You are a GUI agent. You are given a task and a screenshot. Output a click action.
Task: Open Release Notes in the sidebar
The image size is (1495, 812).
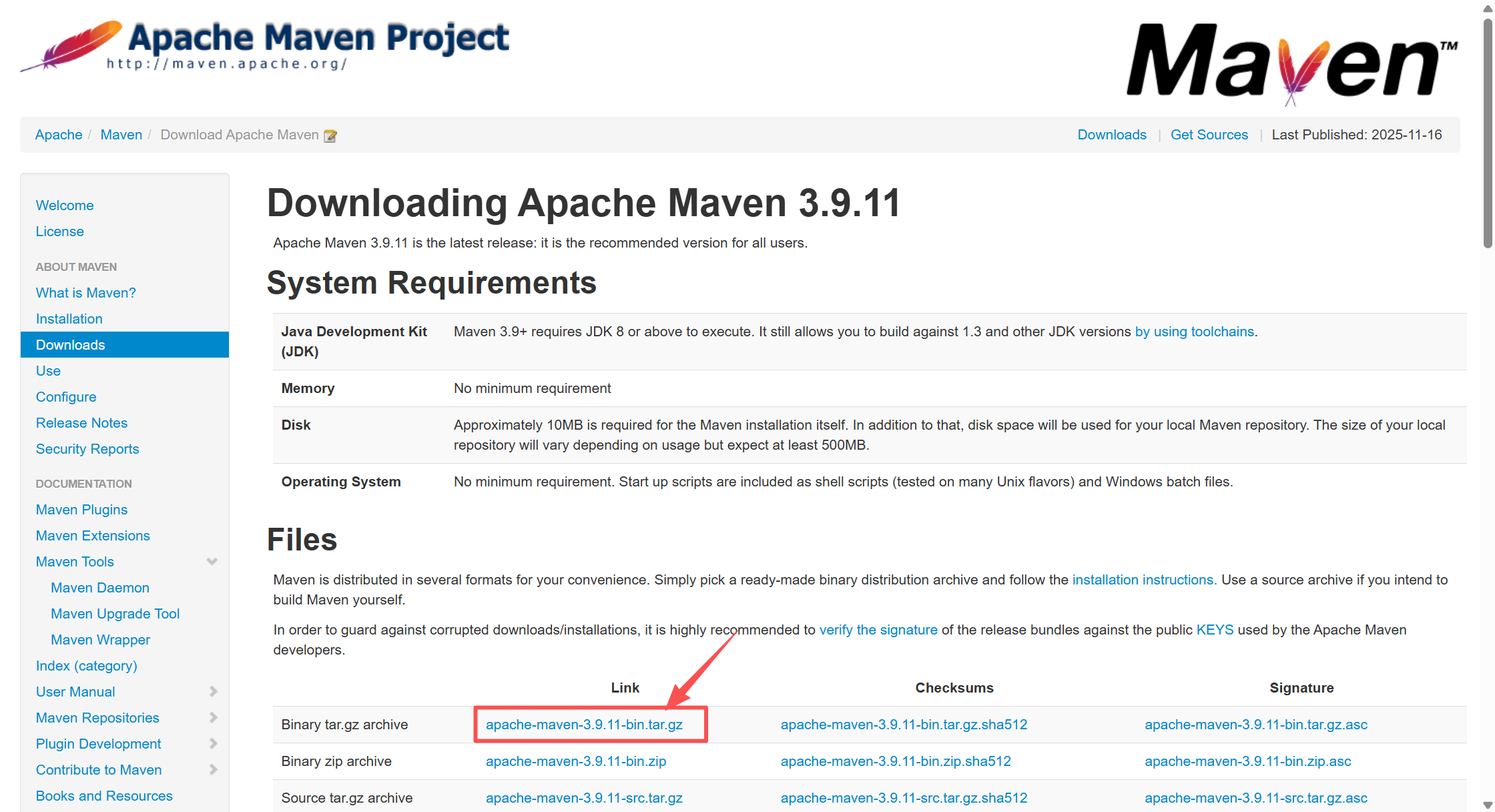tap(81, 423)
